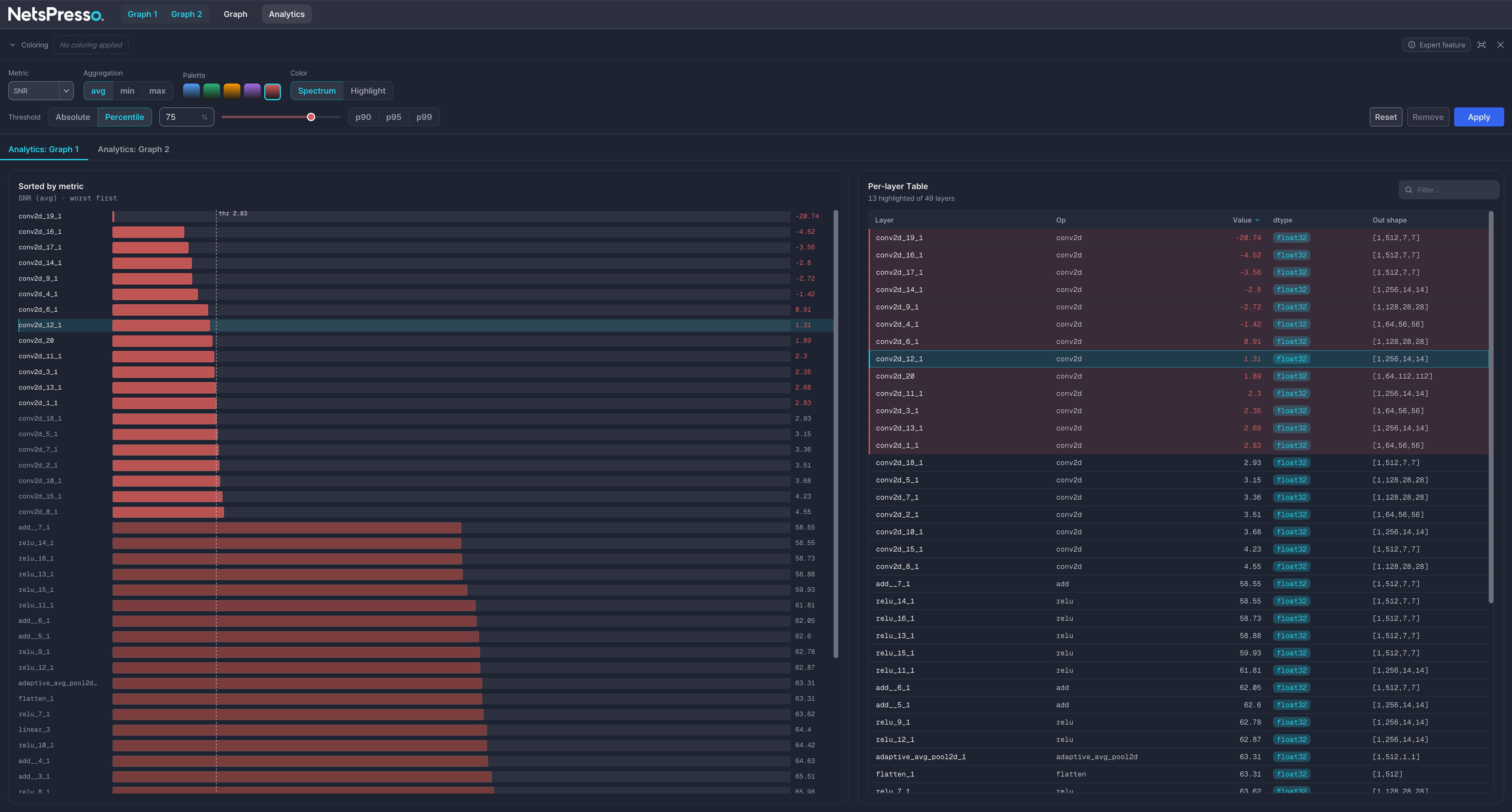Click the p99 preset button

[x=424, y=117]
